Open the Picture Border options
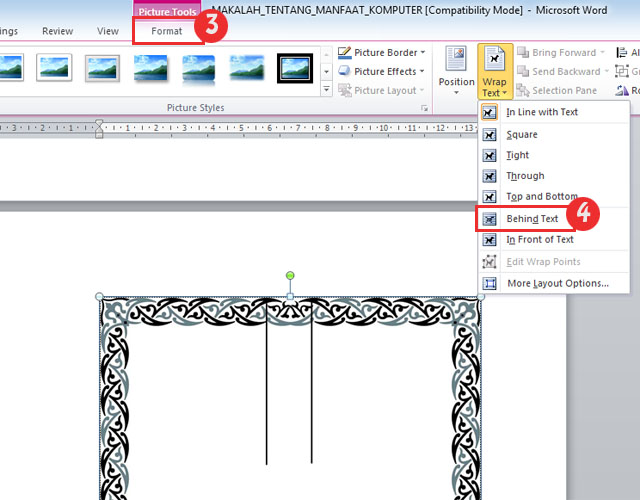This screenshot has height=500, width=640. [x=382, y=53]
